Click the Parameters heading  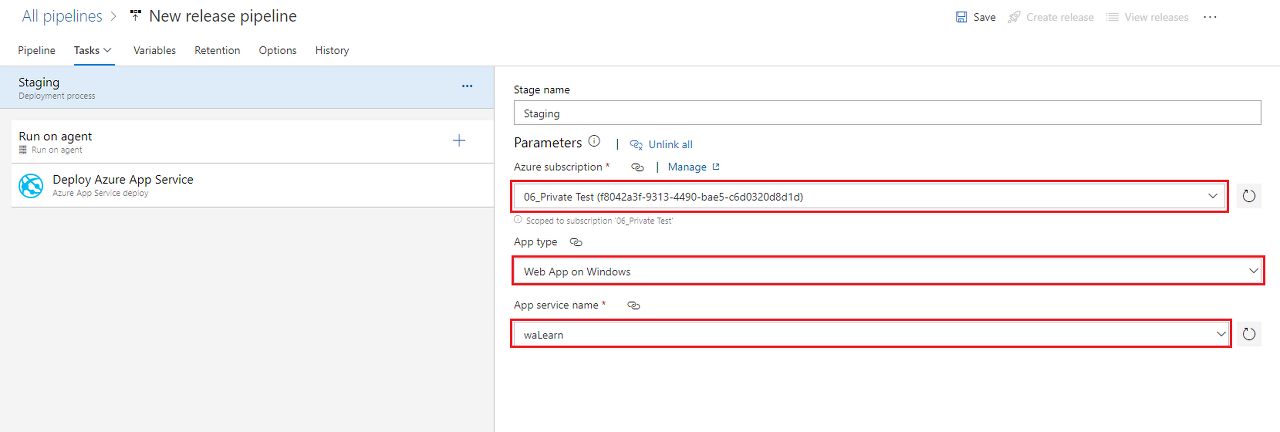548,143
